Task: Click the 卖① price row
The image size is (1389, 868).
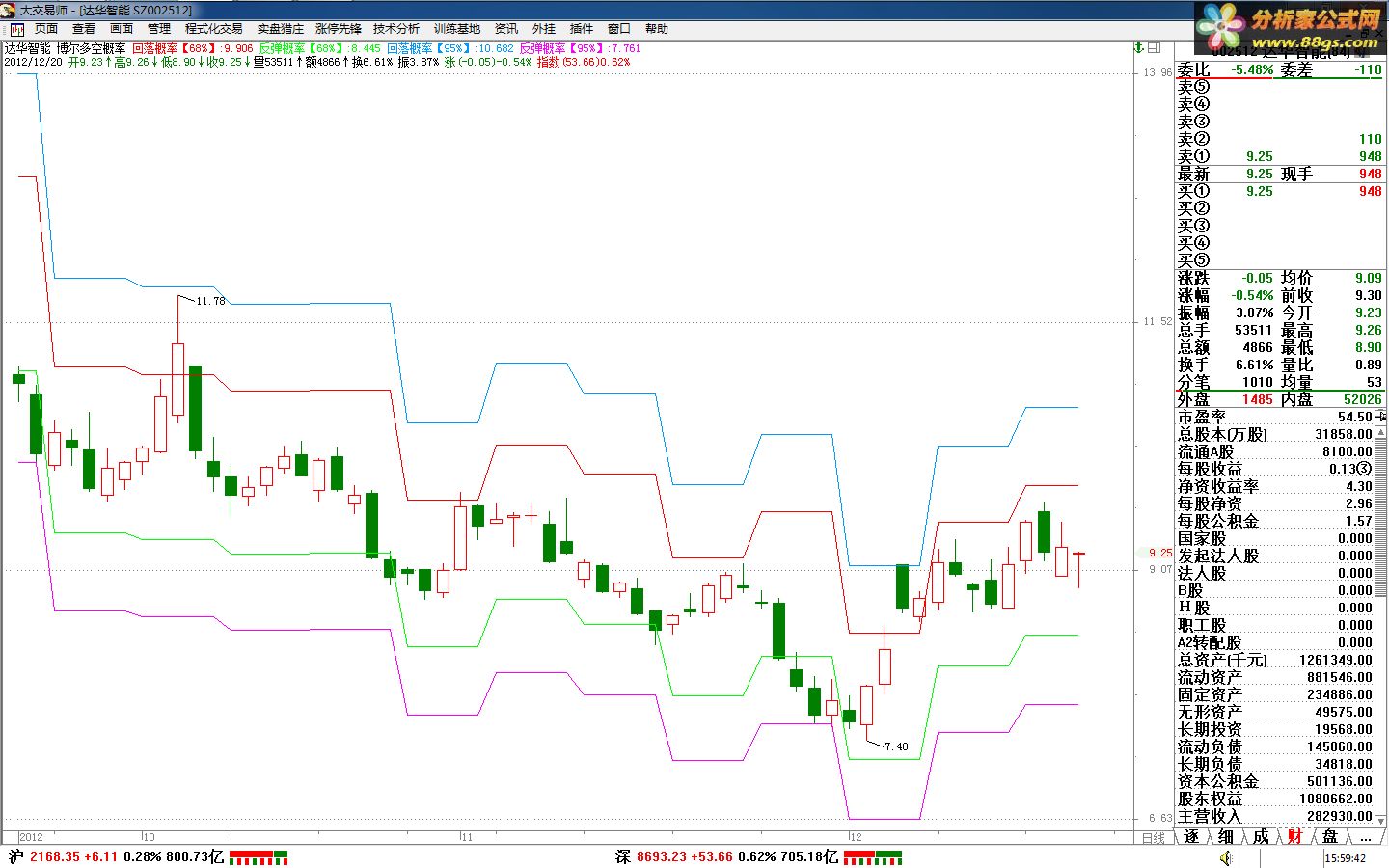Action: (x=1280, y=156)
